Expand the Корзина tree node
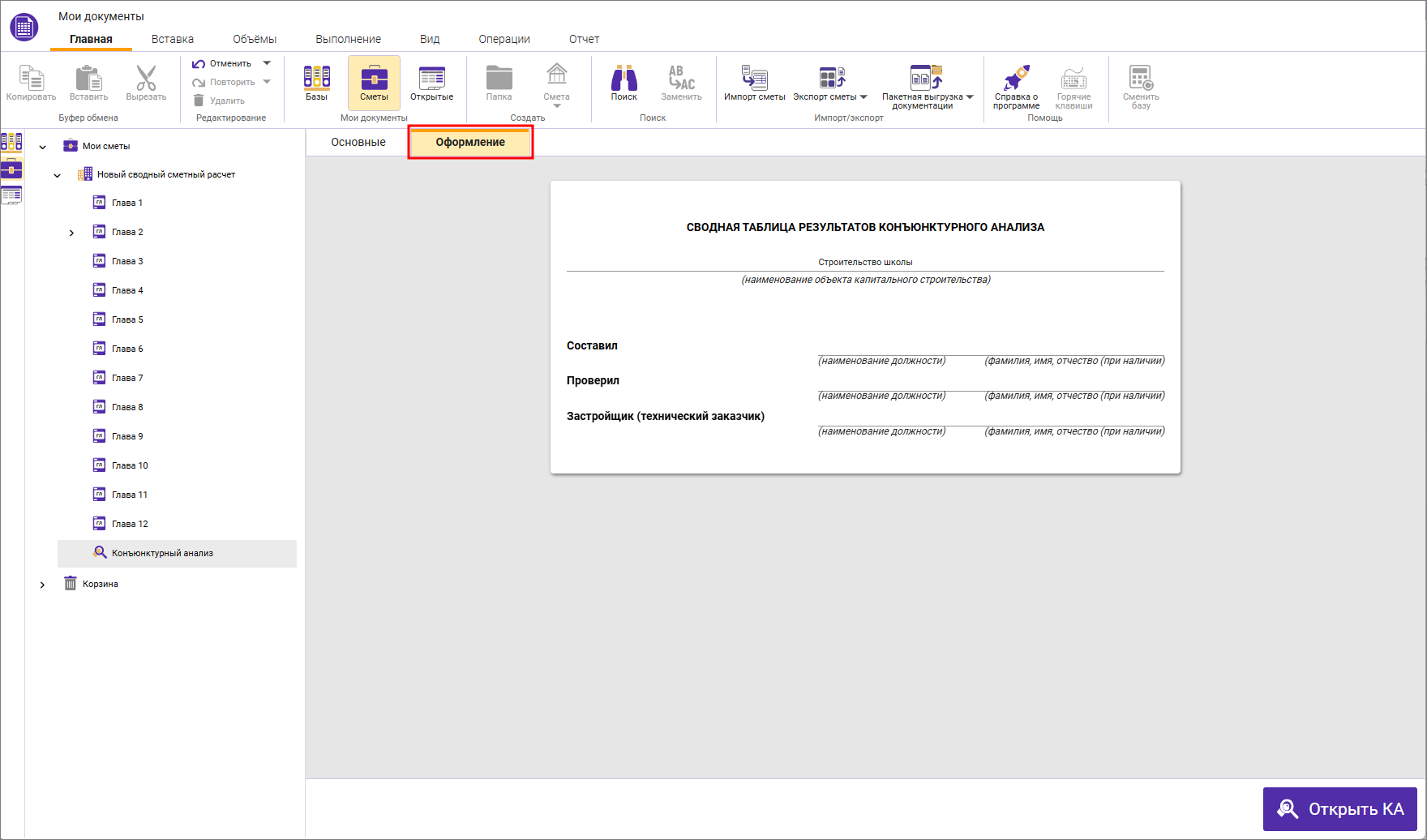 point(42,585)
